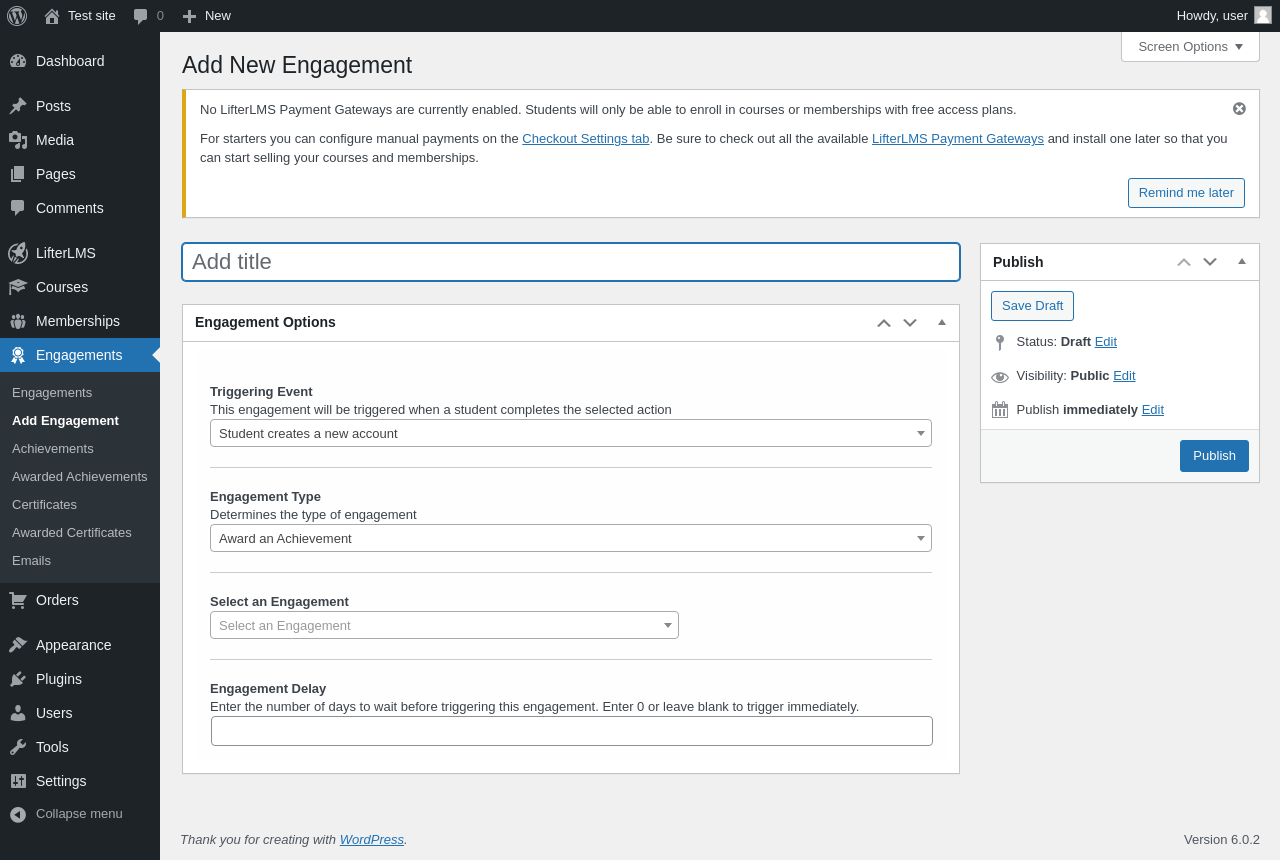Go to Awarded Achievements submenu item
1280x860 pixels.
pos(80,476)
